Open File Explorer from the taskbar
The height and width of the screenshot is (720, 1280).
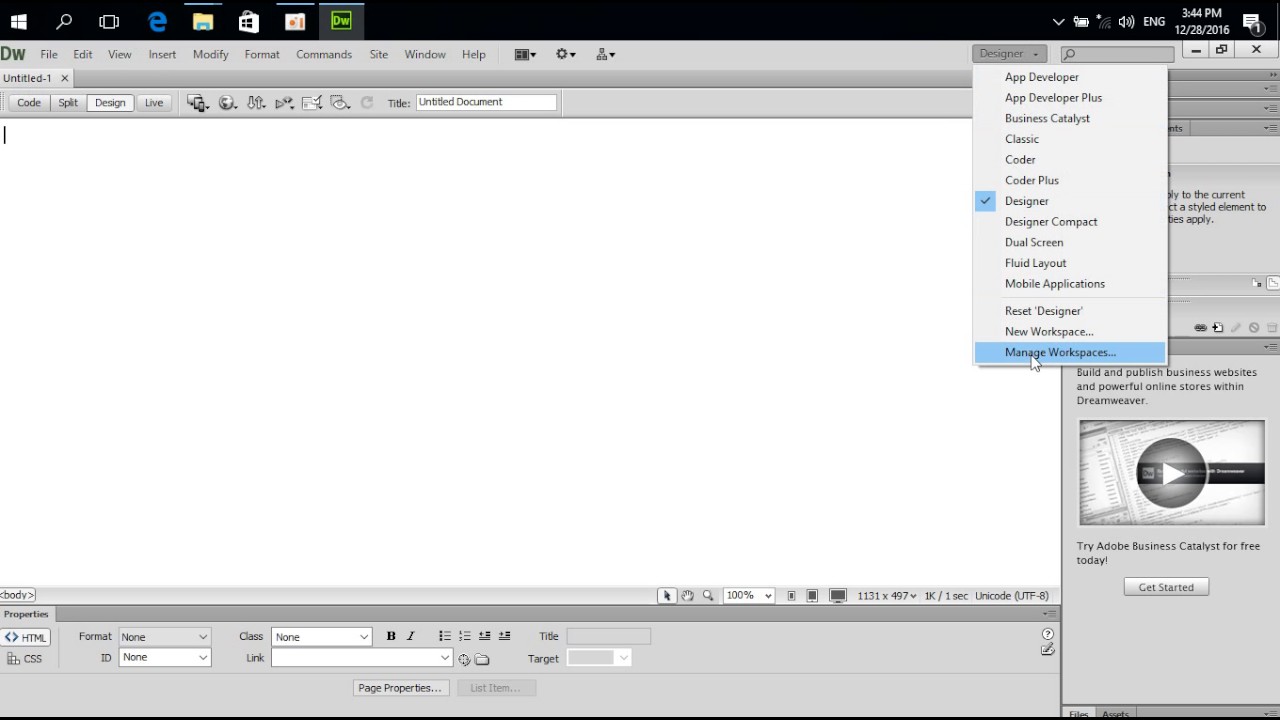coord(203,21)
